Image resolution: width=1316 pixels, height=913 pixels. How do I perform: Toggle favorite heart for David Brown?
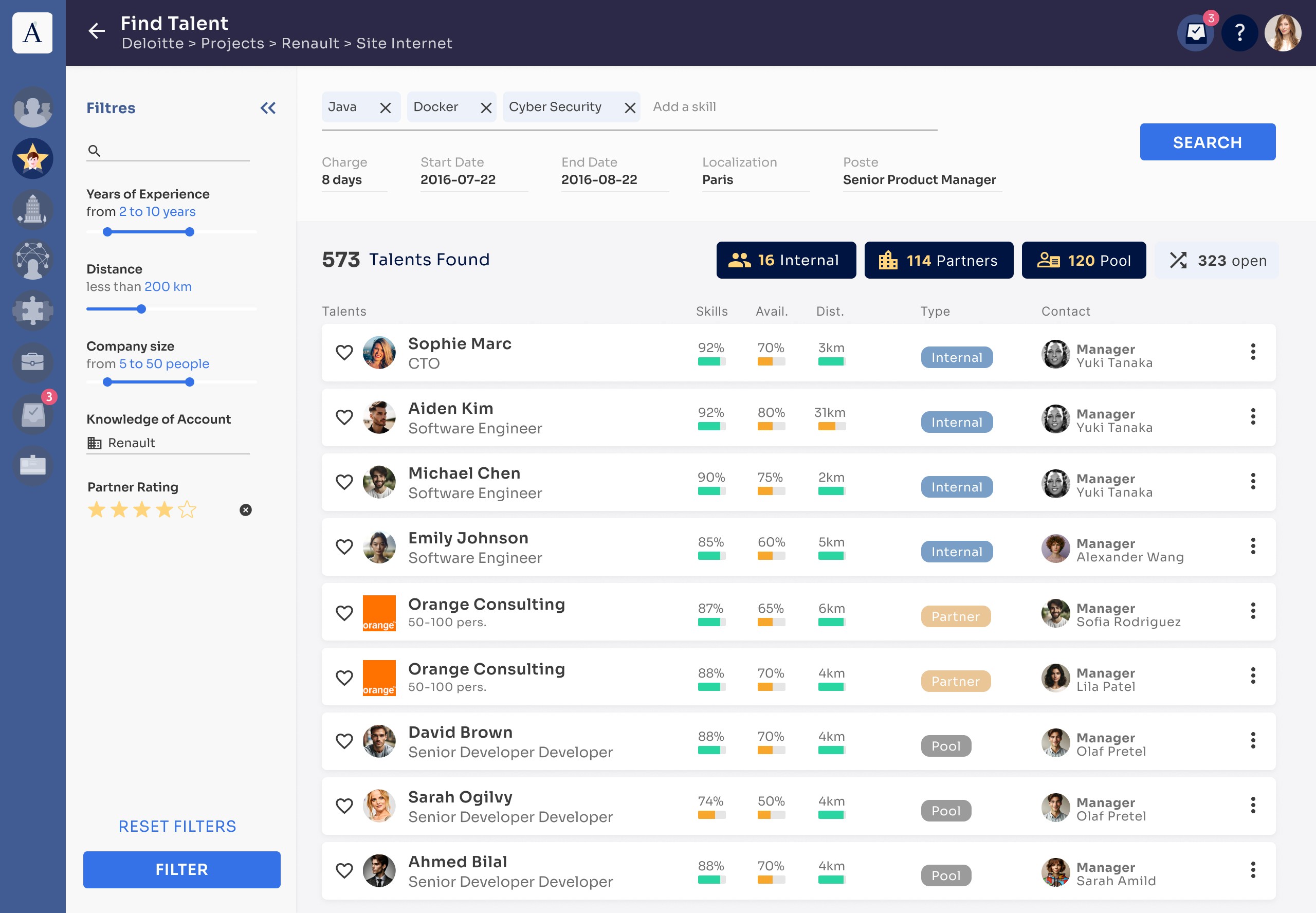click(344, 741)
